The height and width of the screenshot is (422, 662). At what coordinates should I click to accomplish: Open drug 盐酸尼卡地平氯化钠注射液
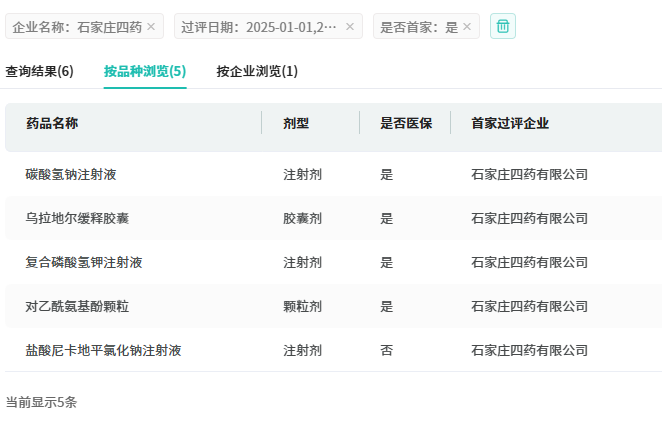[x=103, y=350]
